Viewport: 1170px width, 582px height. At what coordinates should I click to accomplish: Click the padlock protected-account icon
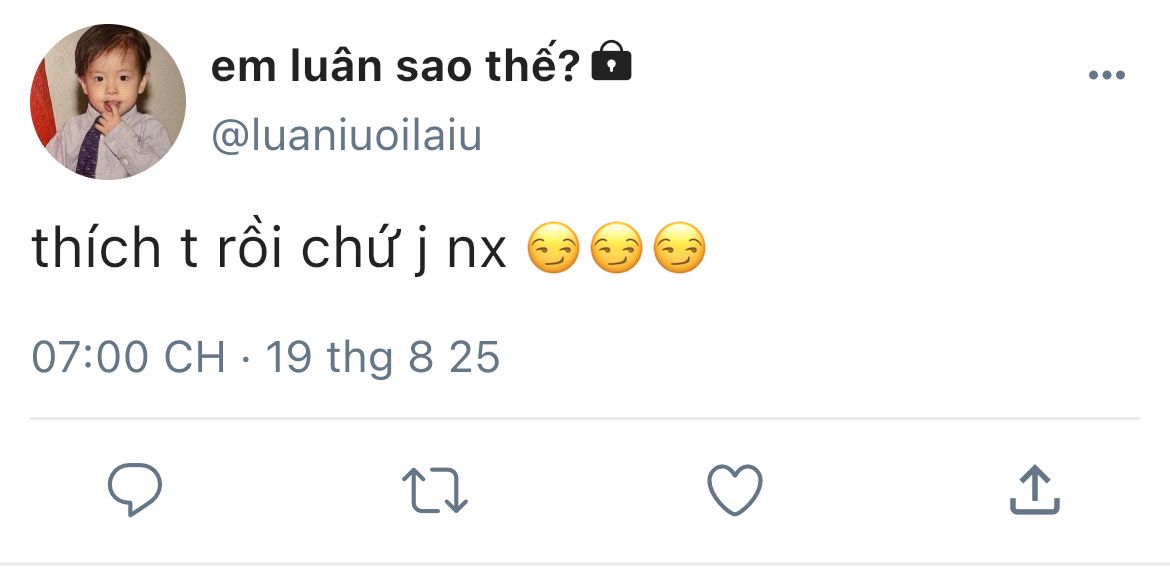click(x=611, y=62)
